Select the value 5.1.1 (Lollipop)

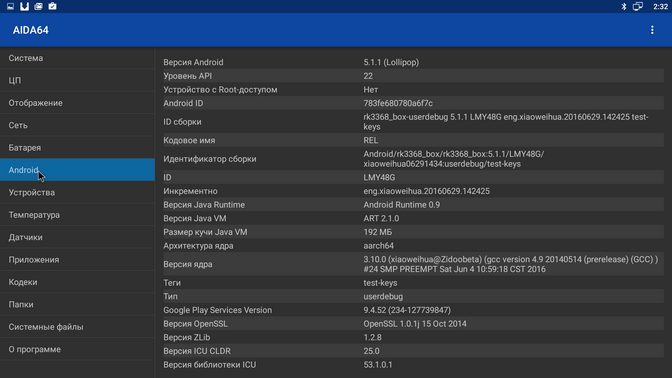[391, 62]
